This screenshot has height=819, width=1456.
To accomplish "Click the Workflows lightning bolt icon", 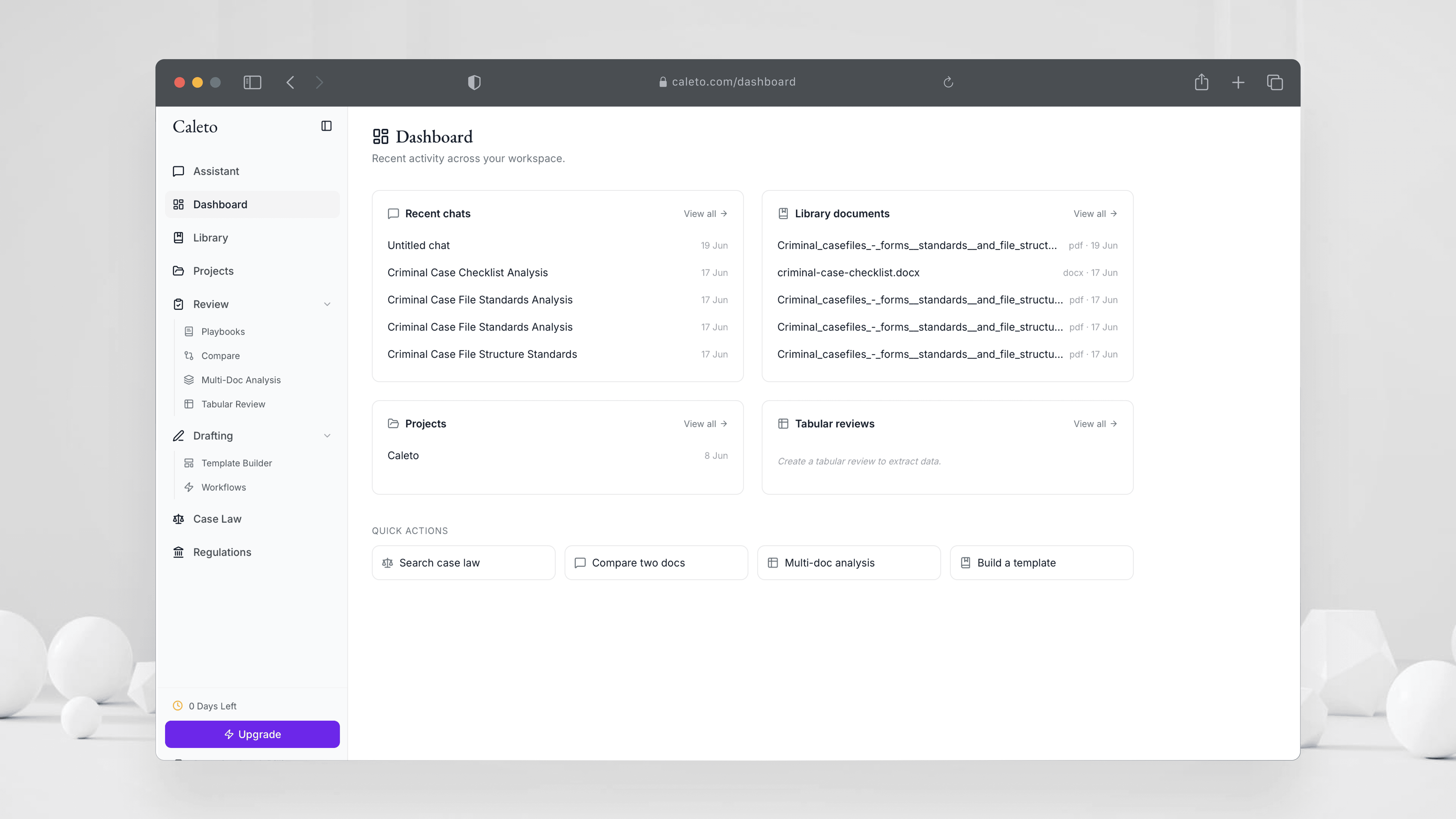I will point(189,487).
